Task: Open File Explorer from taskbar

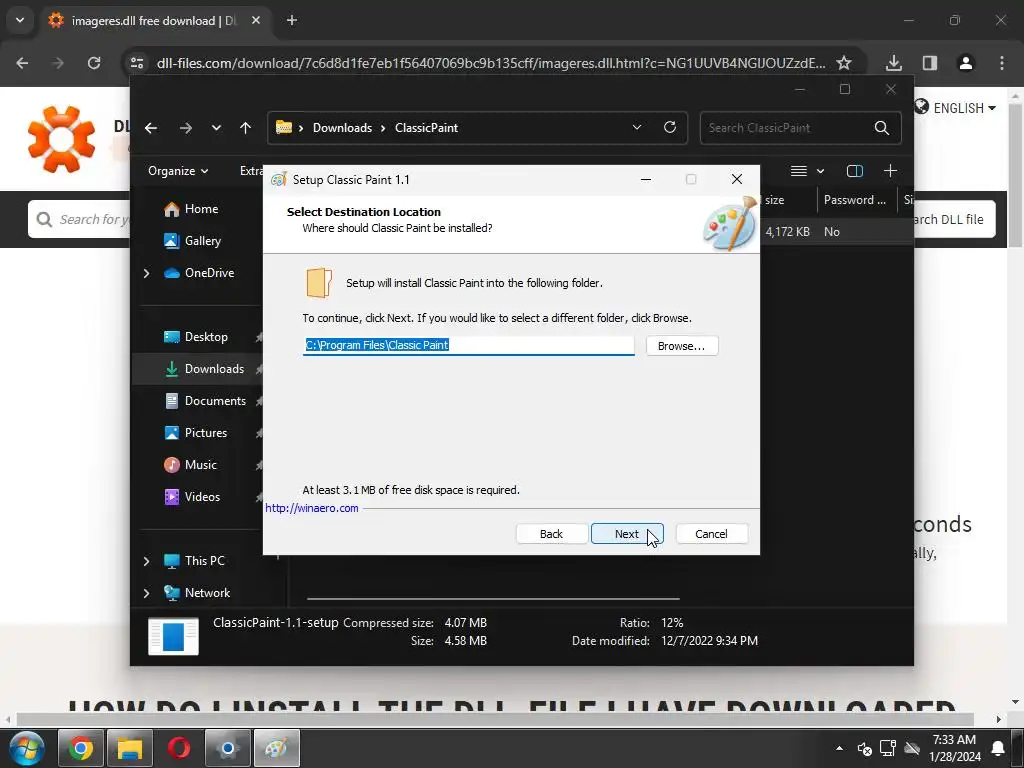Action: (x=130, y=748)
